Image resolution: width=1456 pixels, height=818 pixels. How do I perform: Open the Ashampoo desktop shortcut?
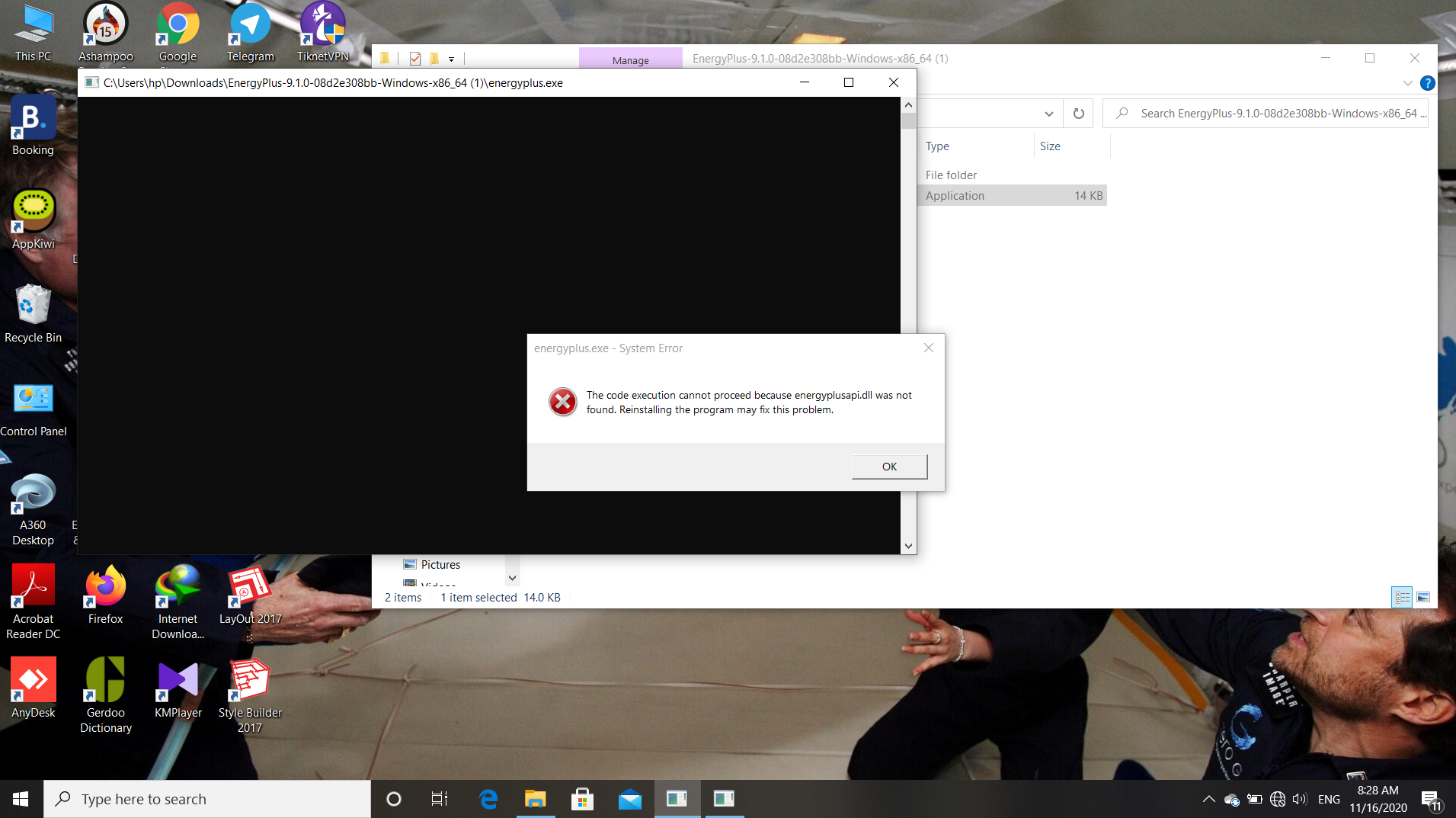click(x=106, y=32)
